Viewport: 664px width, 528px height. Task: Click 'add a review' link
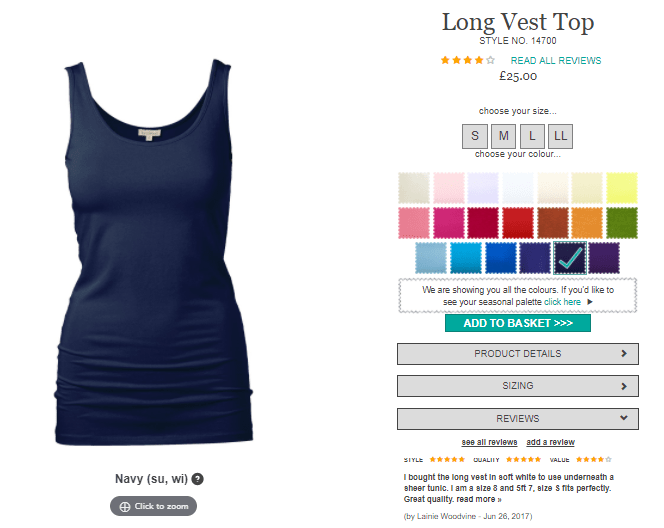(551, 442)
